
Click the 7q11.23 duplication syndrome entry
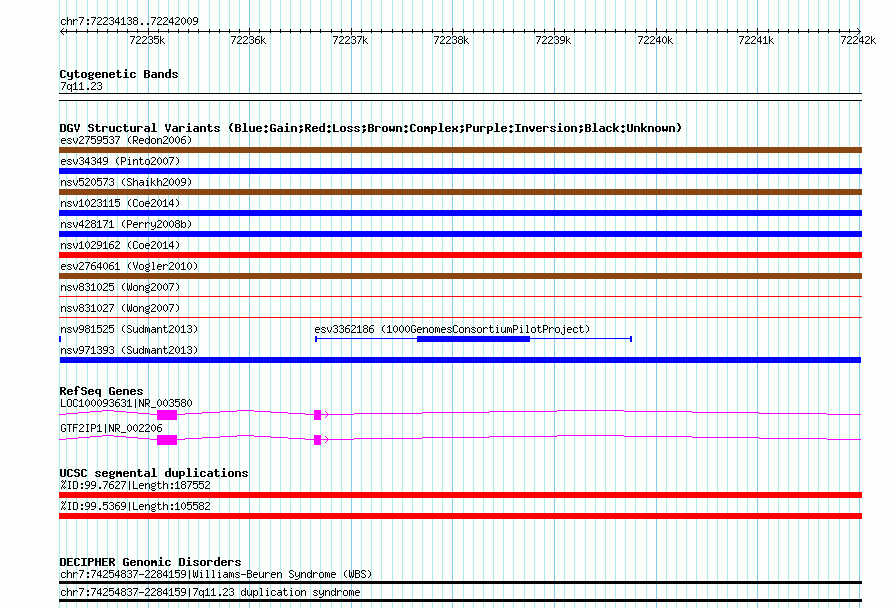click(x=210, y=593)
